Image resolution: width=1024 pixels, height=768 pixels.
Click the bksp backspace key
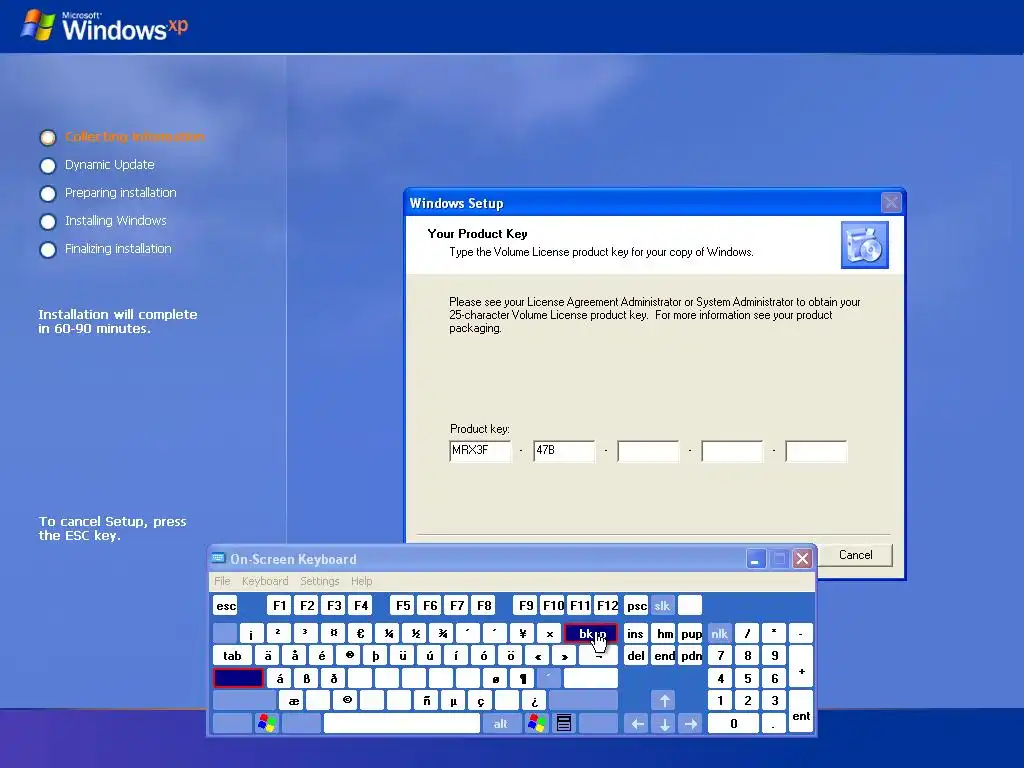pyautogui.click(x=590, y=633)
